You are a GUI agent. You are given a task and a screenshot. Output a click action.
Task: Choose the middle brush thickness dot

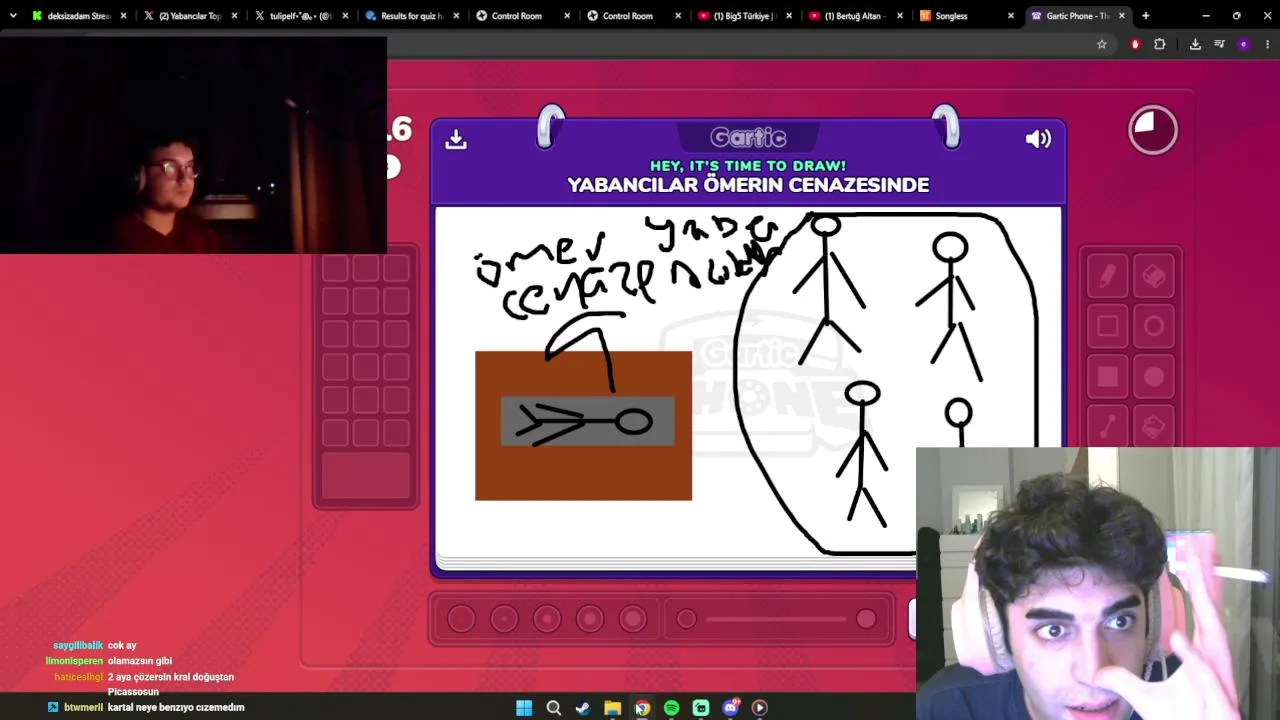coord(547,619)
